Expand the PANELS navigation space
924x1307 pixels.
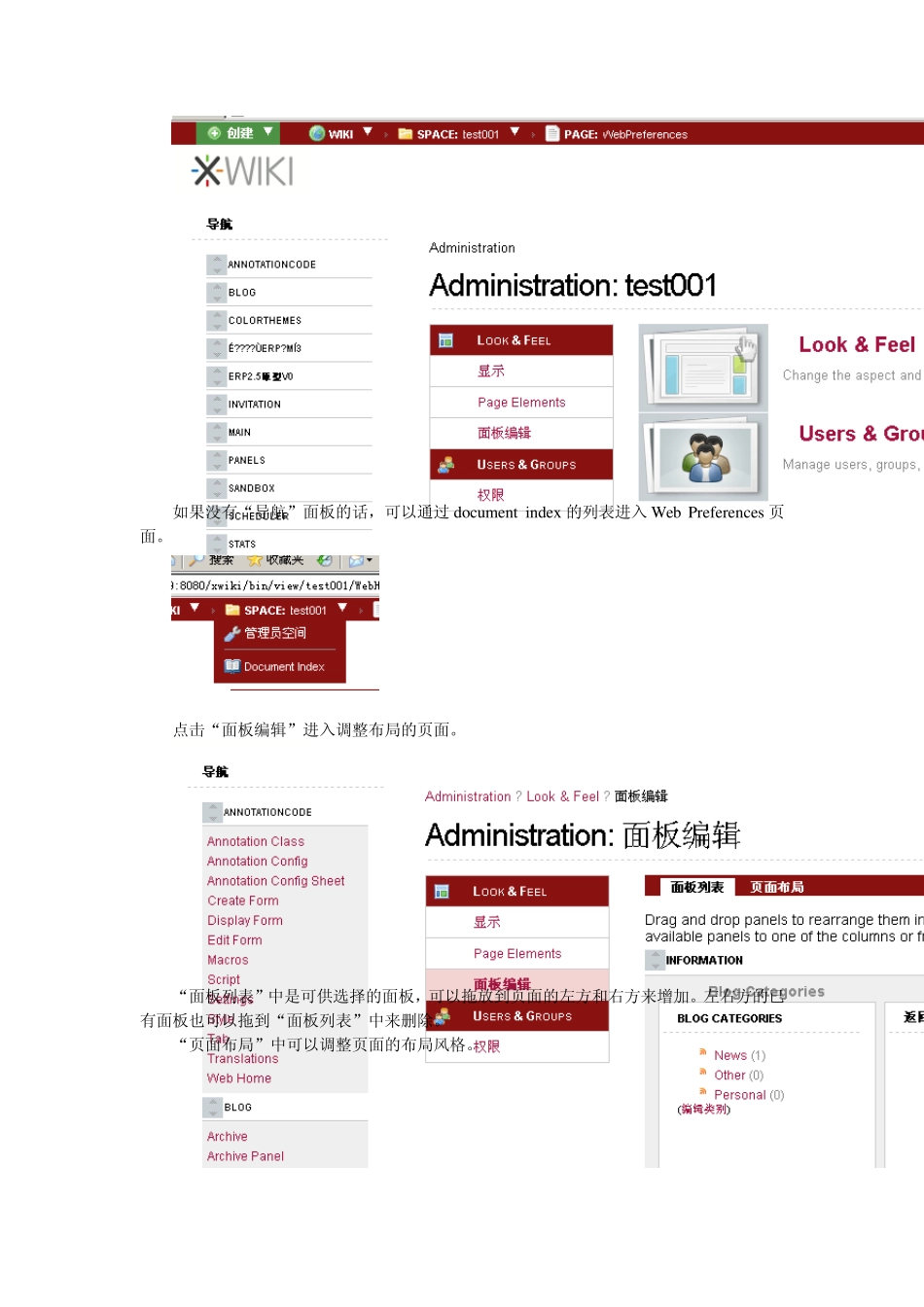(x=216, y=461)
